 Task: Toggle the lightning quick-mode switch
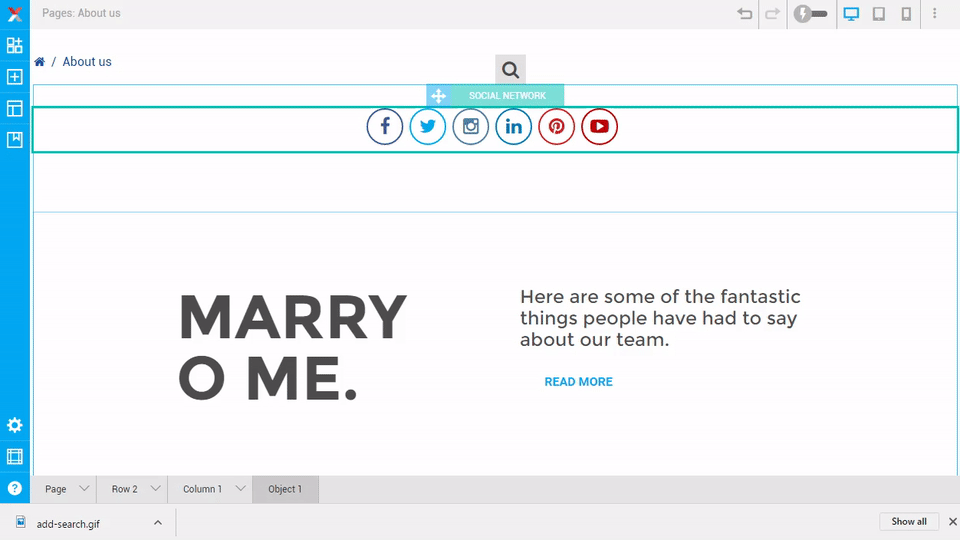click(x=810, y=14)
